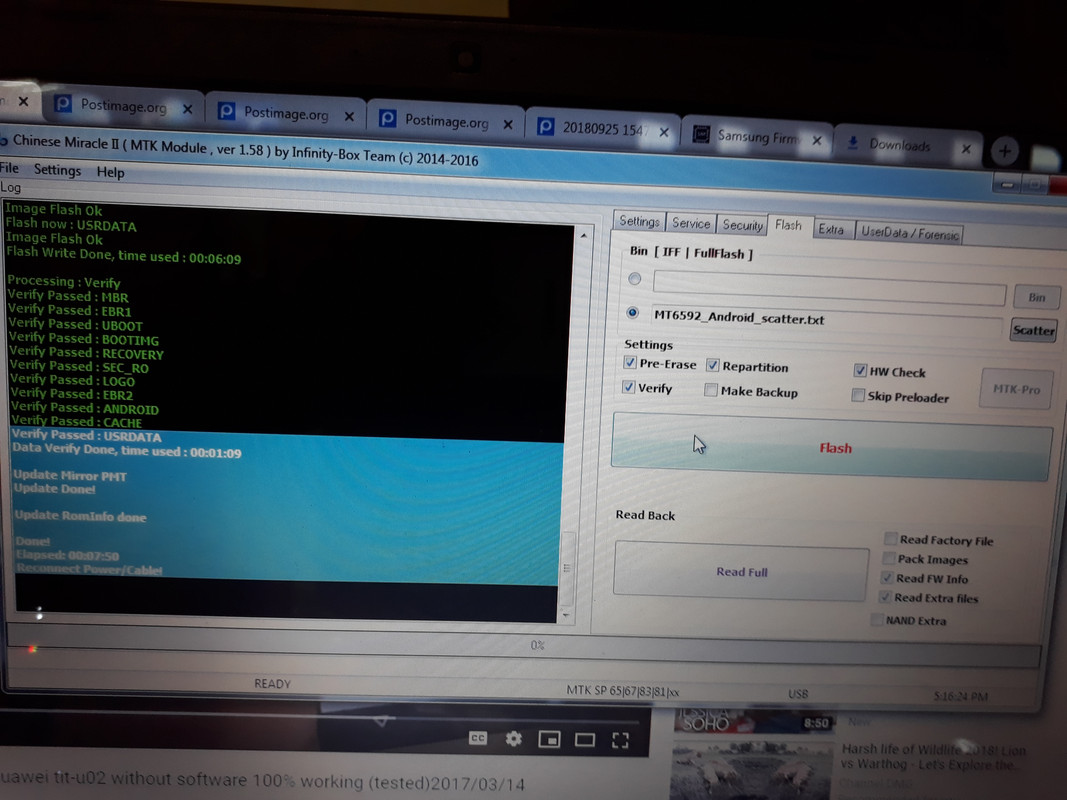This screenshot has height=800, width=1067.
Task: Click the red Flash button
Action: coord(832,447)
